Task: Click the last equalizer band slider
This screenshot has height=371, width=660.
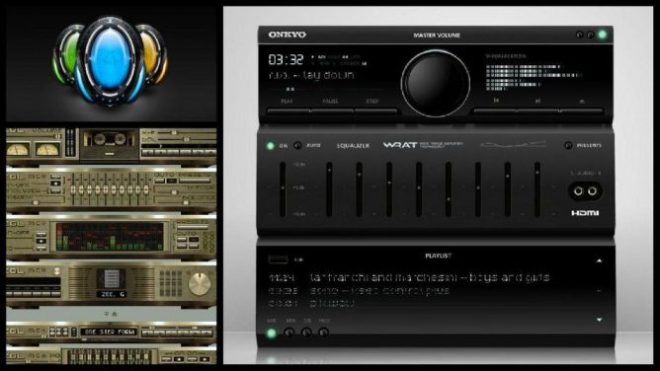Action: (x=537, y=189)
